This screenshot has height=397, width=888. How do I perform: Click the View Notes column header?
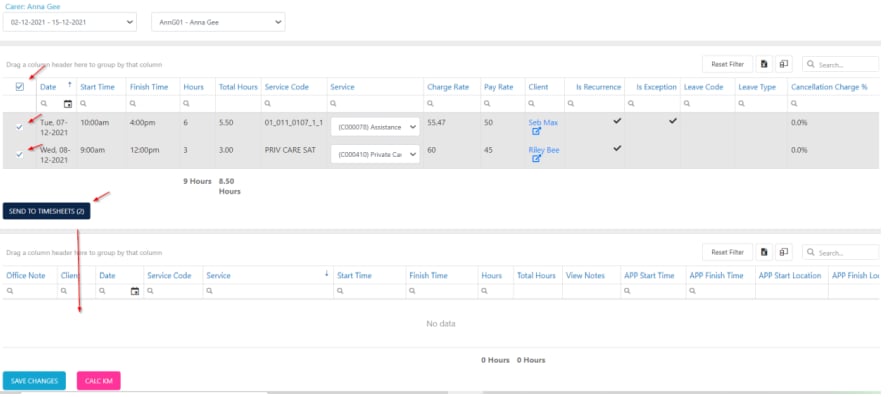click(585, 275)
